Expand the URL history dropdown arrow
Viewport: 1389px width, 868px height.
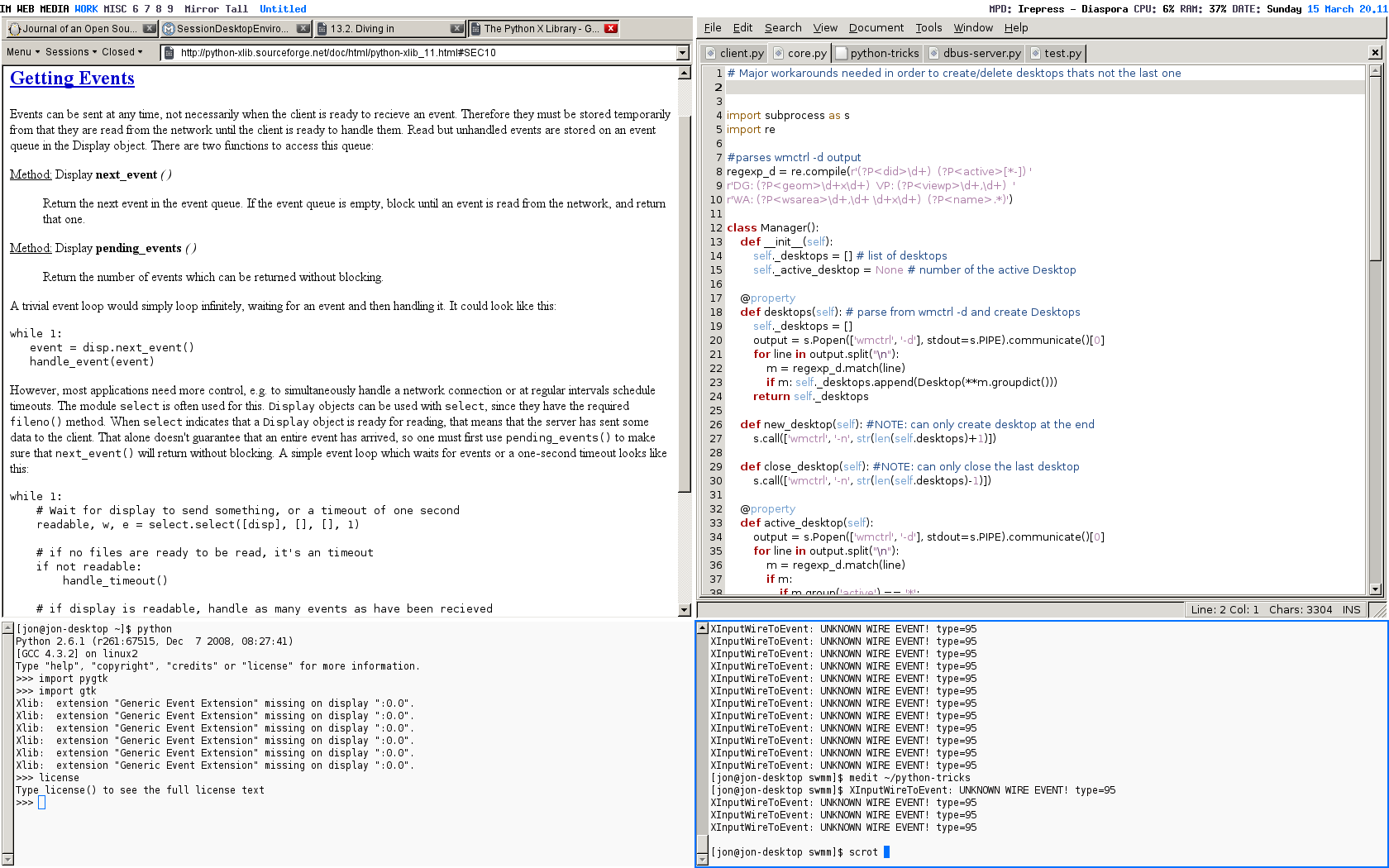pyautogui.click(x=683, y=53)
